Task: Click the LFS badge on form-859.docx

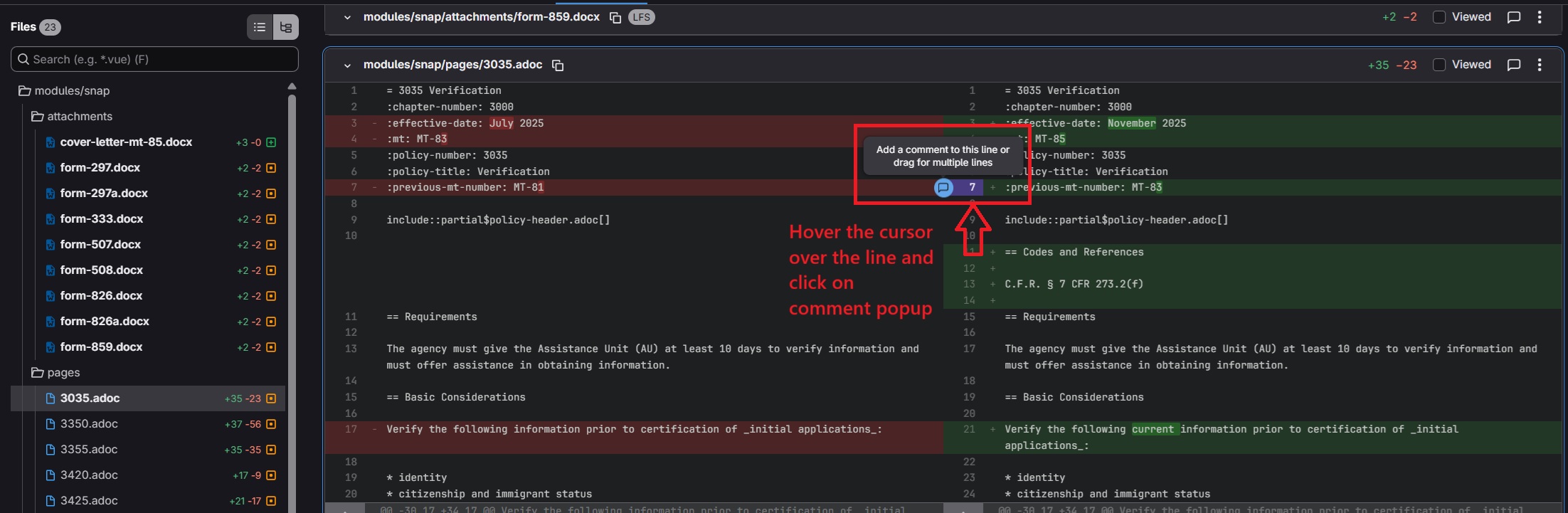Action: (641, 17)
